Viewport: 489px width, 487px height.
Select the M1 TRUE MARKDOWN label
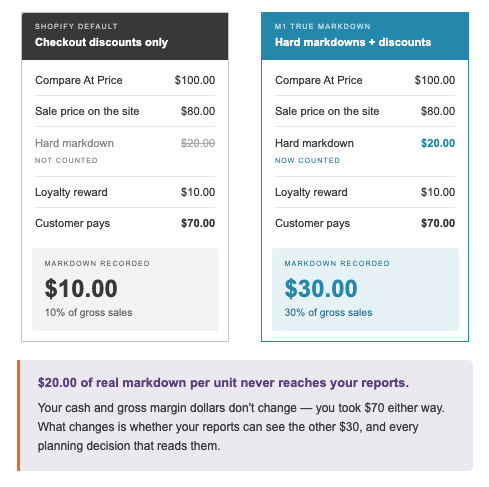(x=323, y=26)
